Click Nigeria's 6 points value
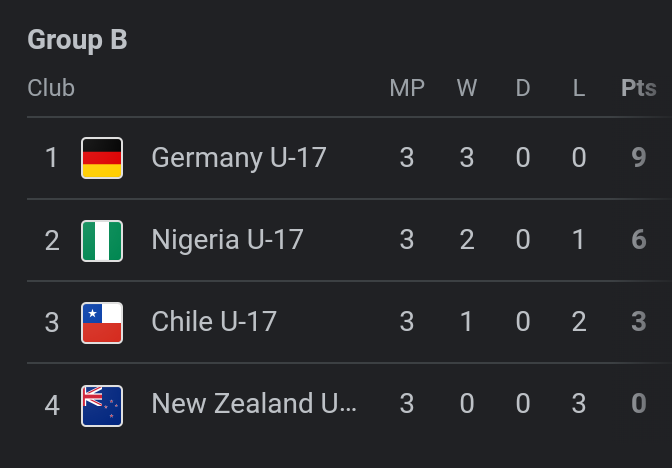Screen dimensions: 672x468 pyautogui.click(x=639, y=240)
